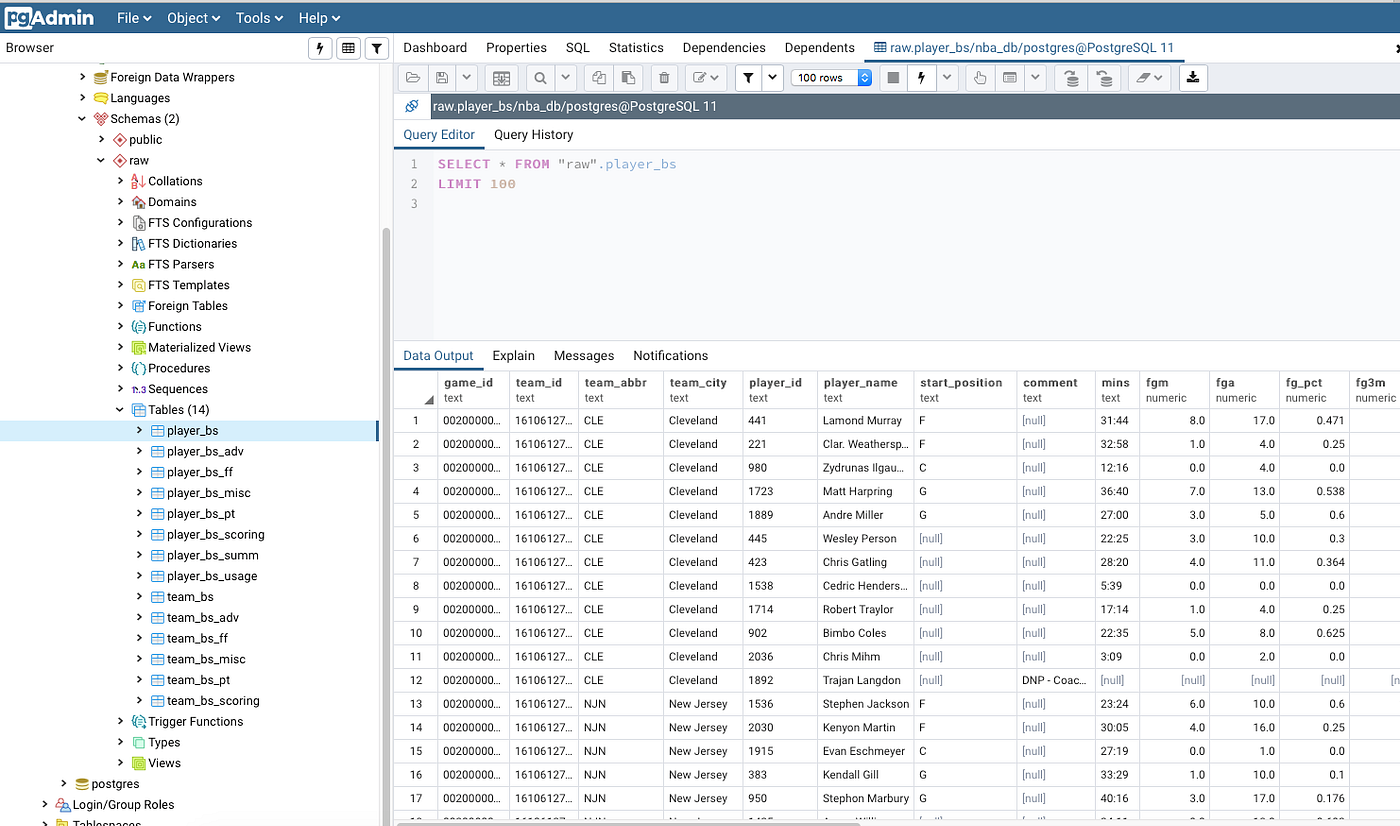This screenshot has width=1400, height=826.
Task: Click the Save floppy disk icon
Action: (x=441, y=78)
